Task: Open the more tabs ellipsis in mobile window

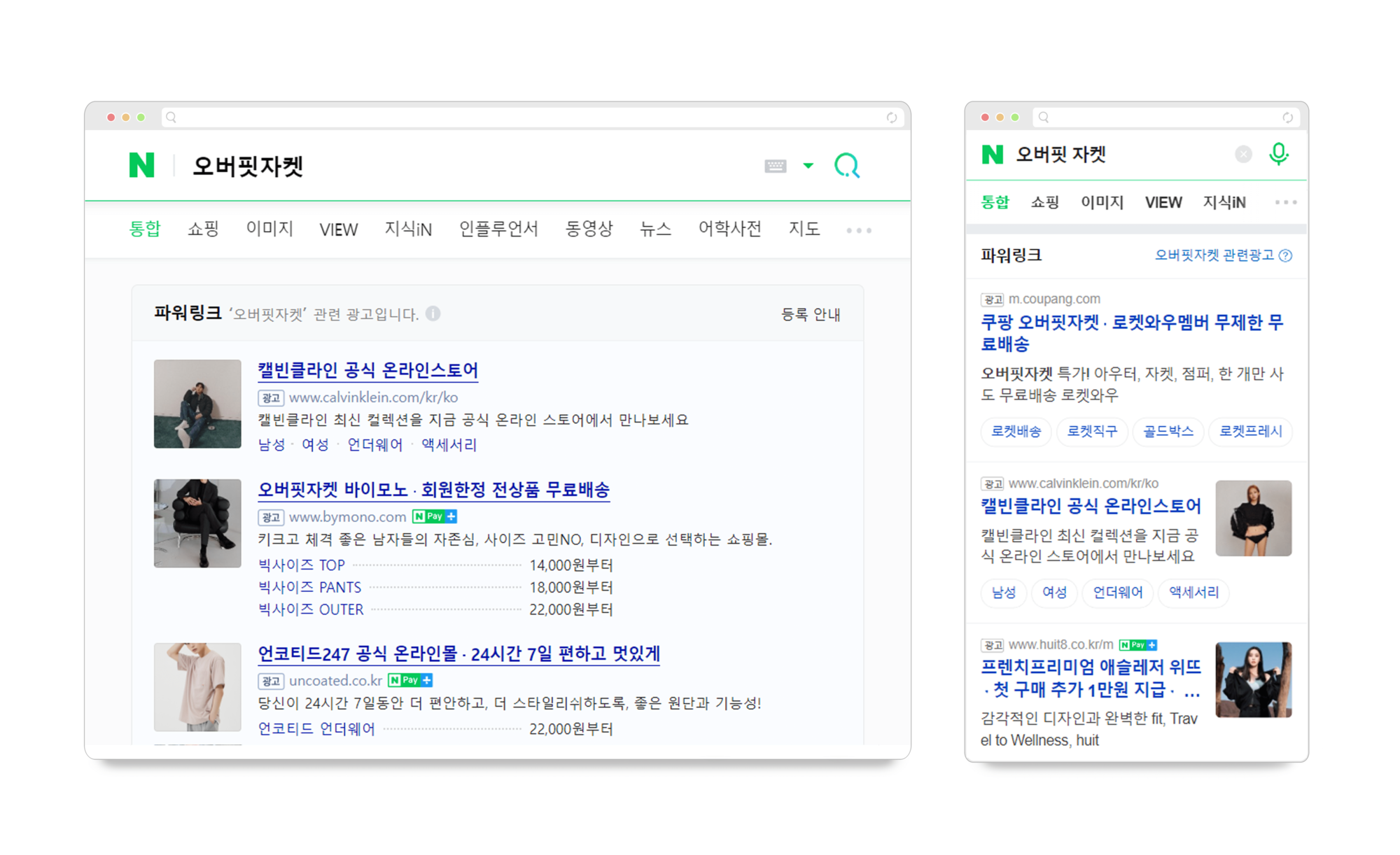Action: (x=1286, y=202)
